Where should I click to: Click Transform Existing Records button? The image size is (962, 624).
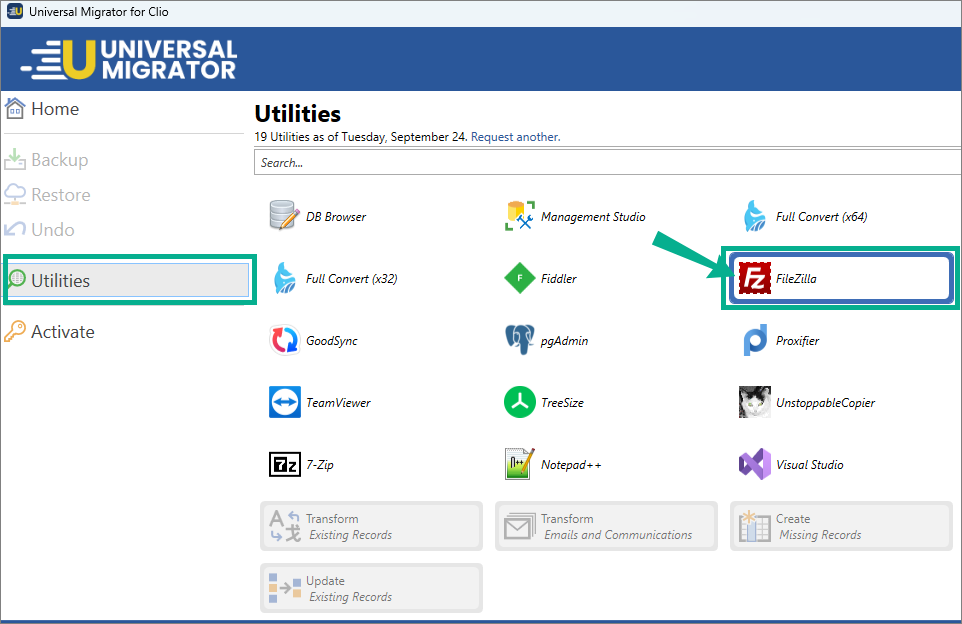[x=371, y=526]
